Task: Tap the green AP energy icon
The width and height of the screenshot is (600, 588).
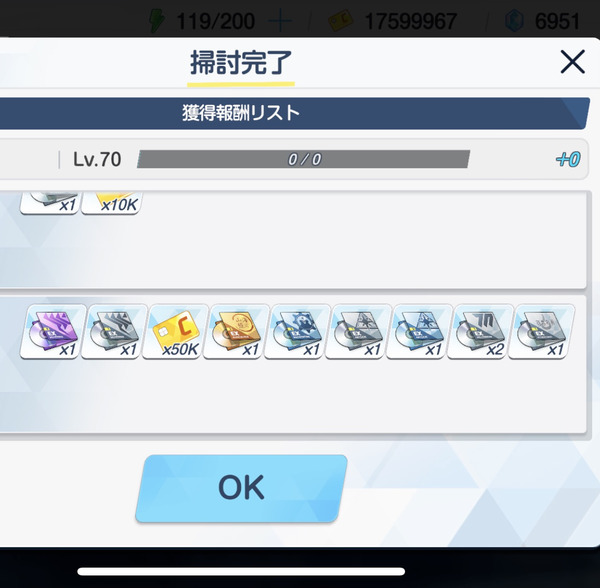Action: coord(157,20)
